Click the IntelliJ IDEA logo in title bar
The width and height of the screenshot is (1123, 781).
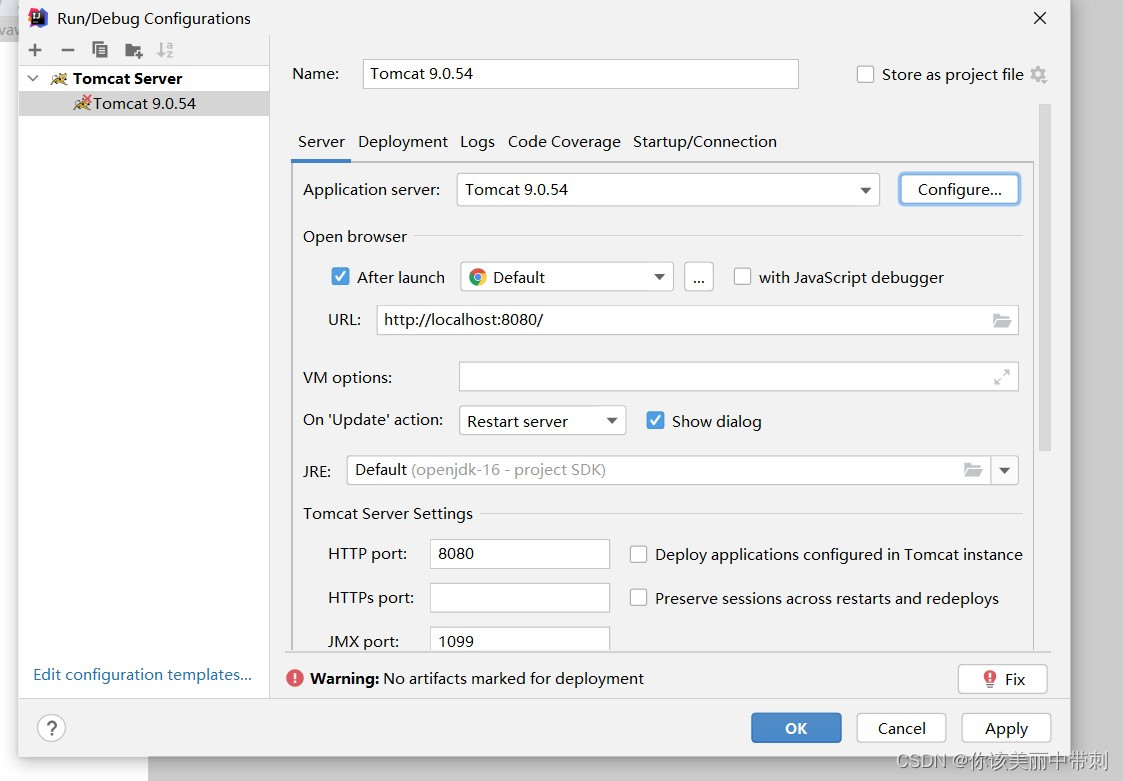(x=38, y=18)
